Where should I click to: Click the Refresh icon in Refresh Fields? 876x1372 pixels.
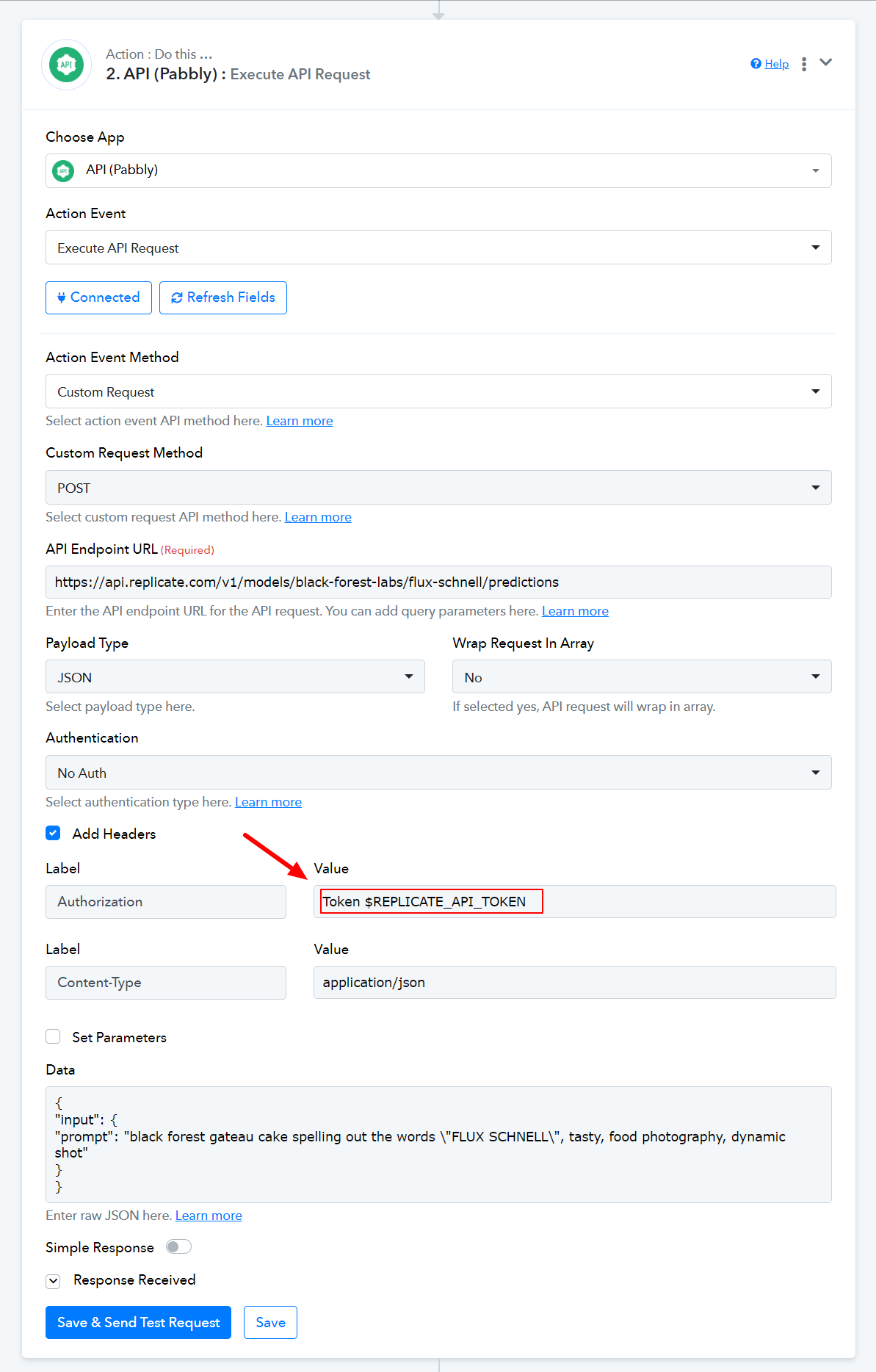177,297
